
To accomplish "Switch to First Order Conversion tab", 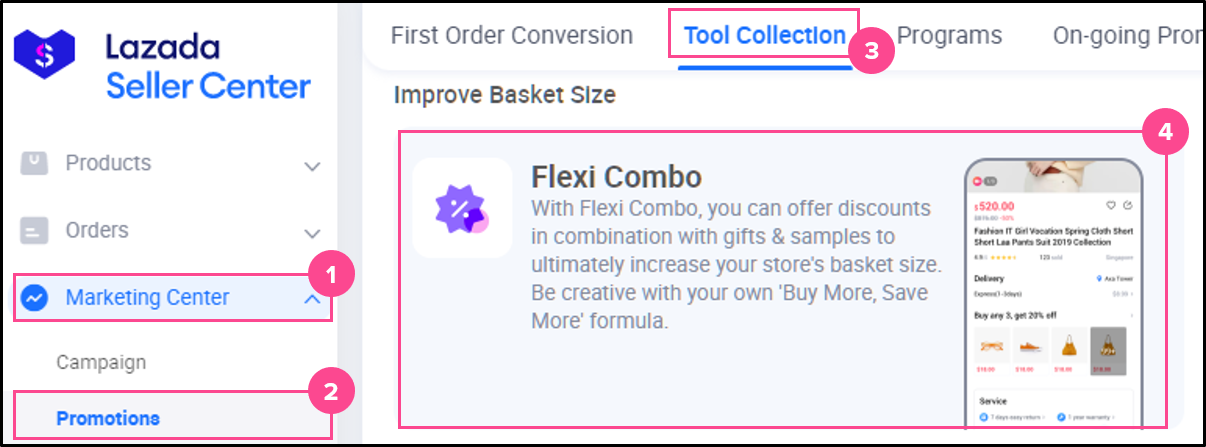I will 511,36.
